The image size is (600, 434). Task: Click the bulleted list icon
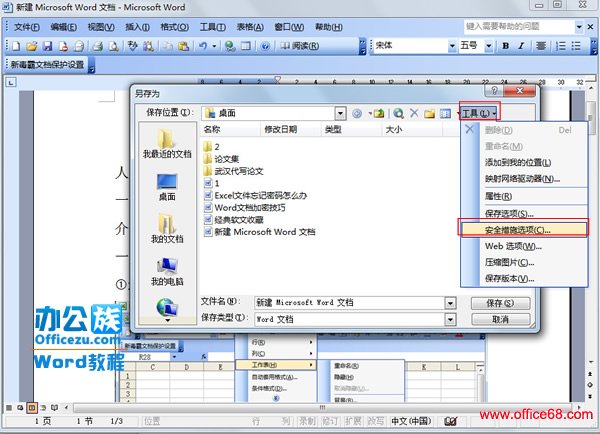[576, 46]
